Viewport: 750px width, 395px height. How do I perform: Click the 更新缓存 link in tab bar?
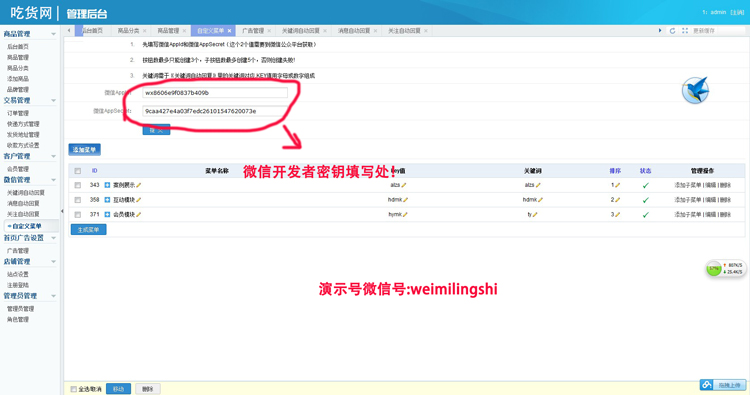coord(704,31)
